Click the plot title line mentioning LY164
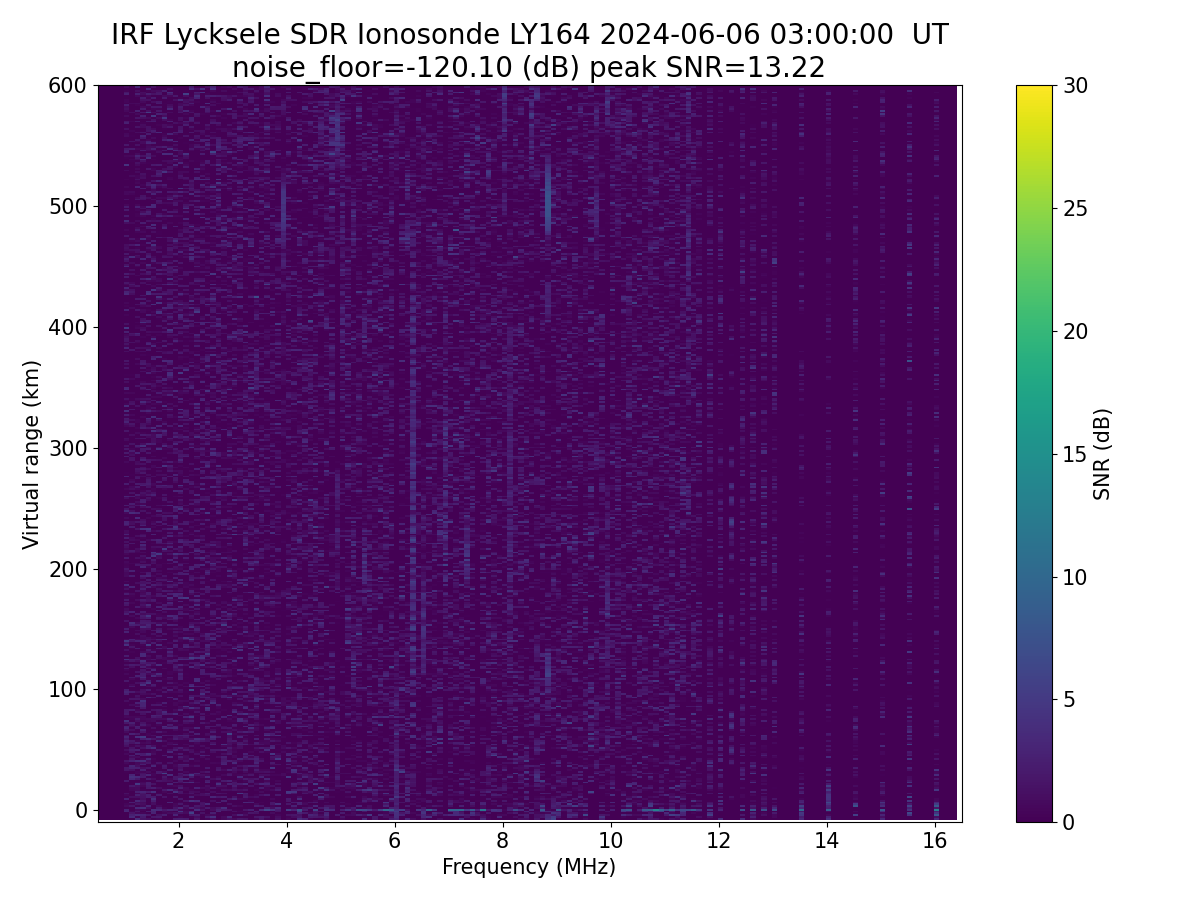Screen dimensions: 1200x900 tap(529, 35)
